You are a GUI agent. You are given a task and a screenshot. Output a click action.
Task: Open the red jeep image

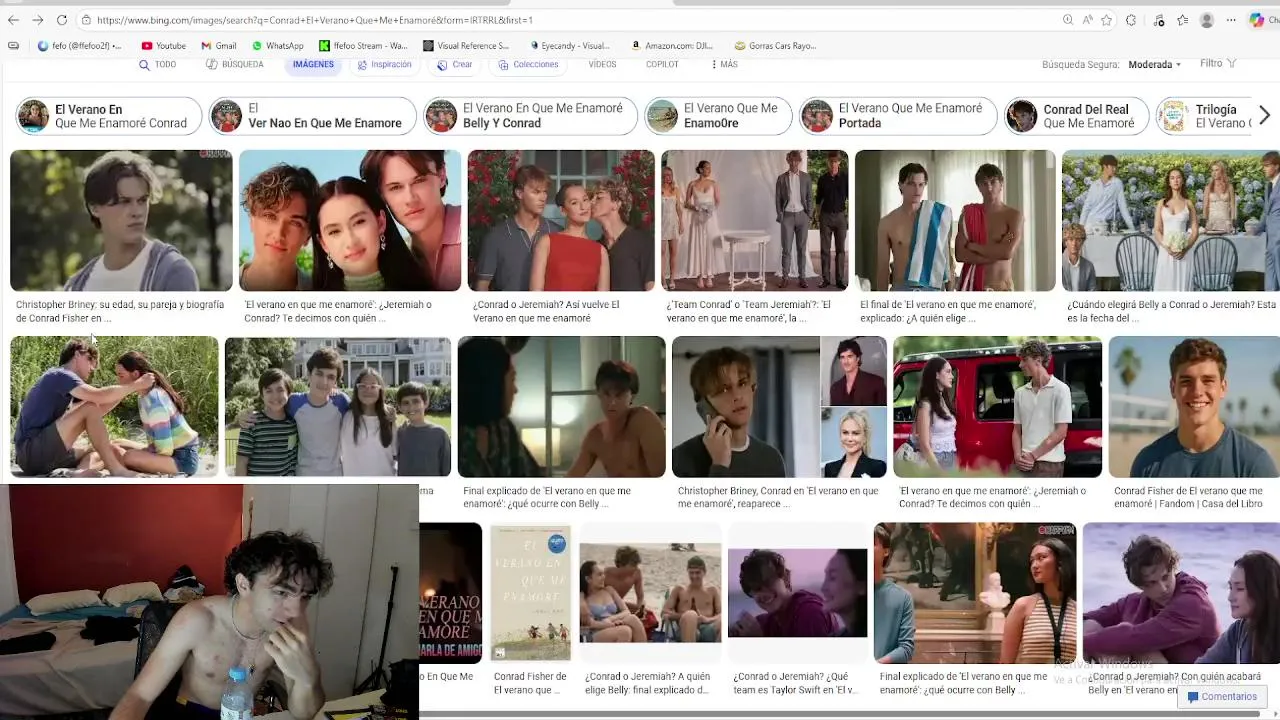pos(997,406)
